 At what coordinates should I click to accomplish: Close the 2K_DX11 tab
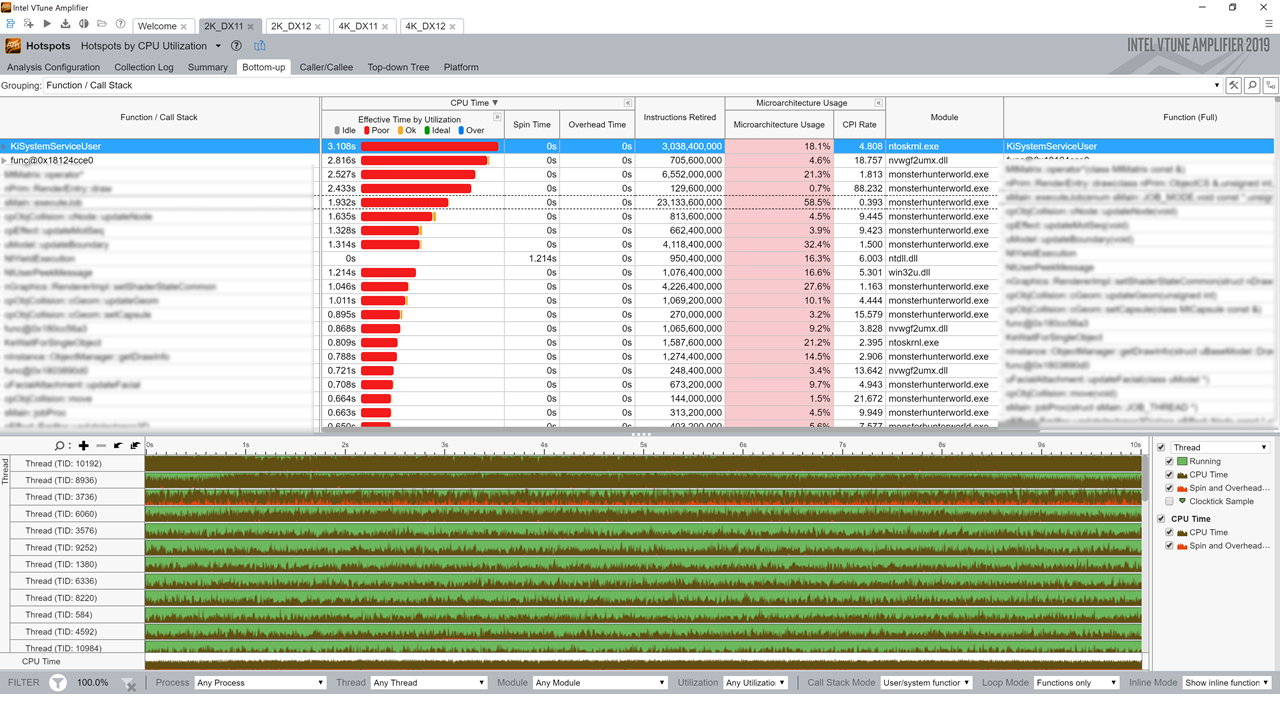click(250, 26)
